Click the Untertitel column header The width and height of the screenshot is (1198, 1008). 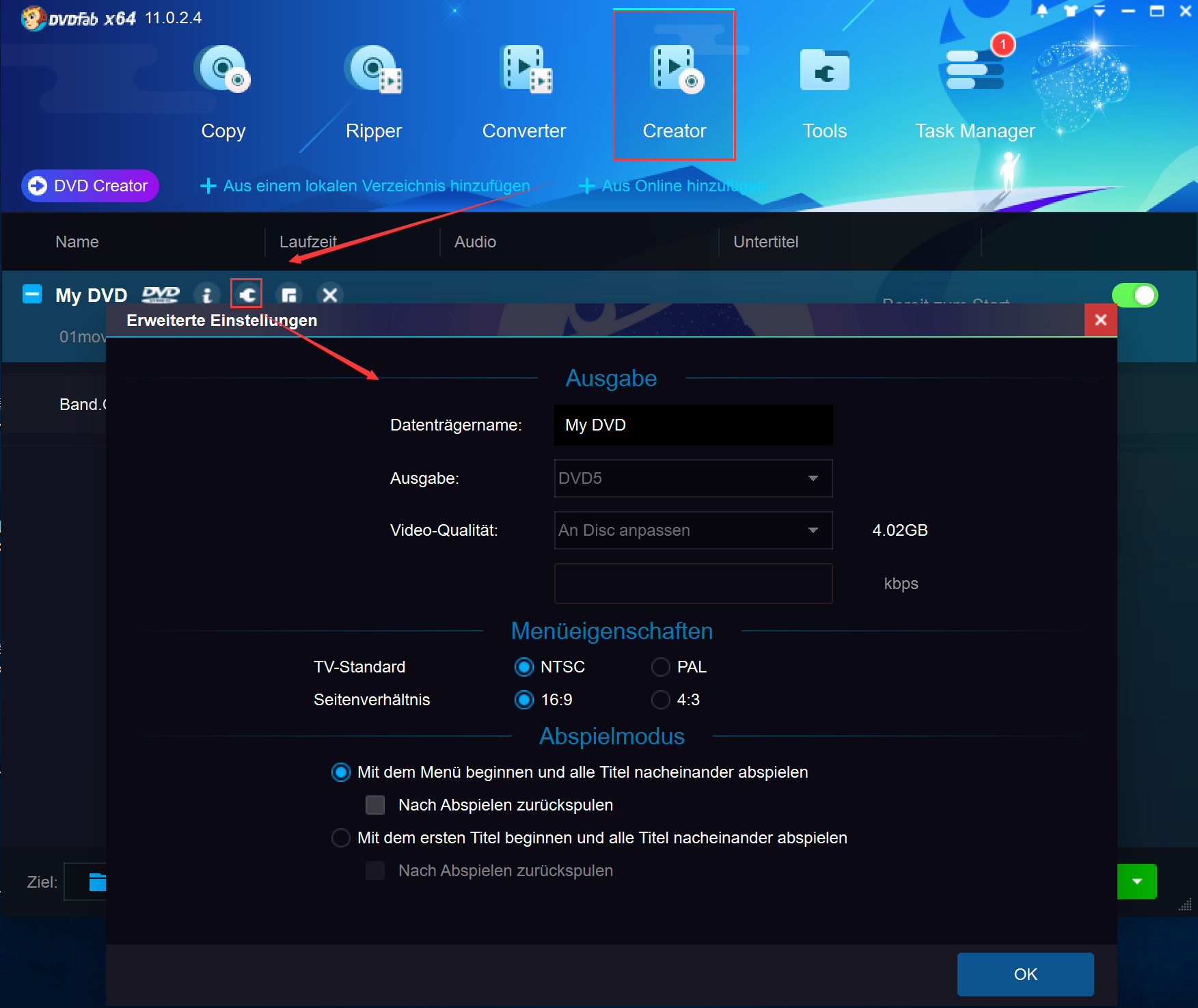(x=765, y=242)
